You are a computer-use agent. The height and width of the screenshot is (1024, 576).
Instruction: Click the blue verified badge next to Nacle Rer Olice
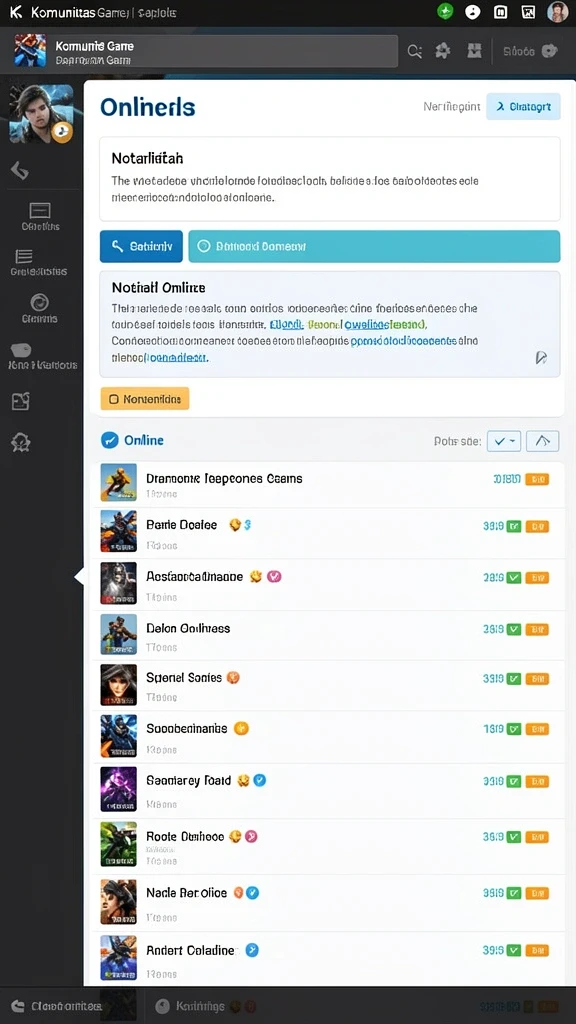tap(252, 893)
